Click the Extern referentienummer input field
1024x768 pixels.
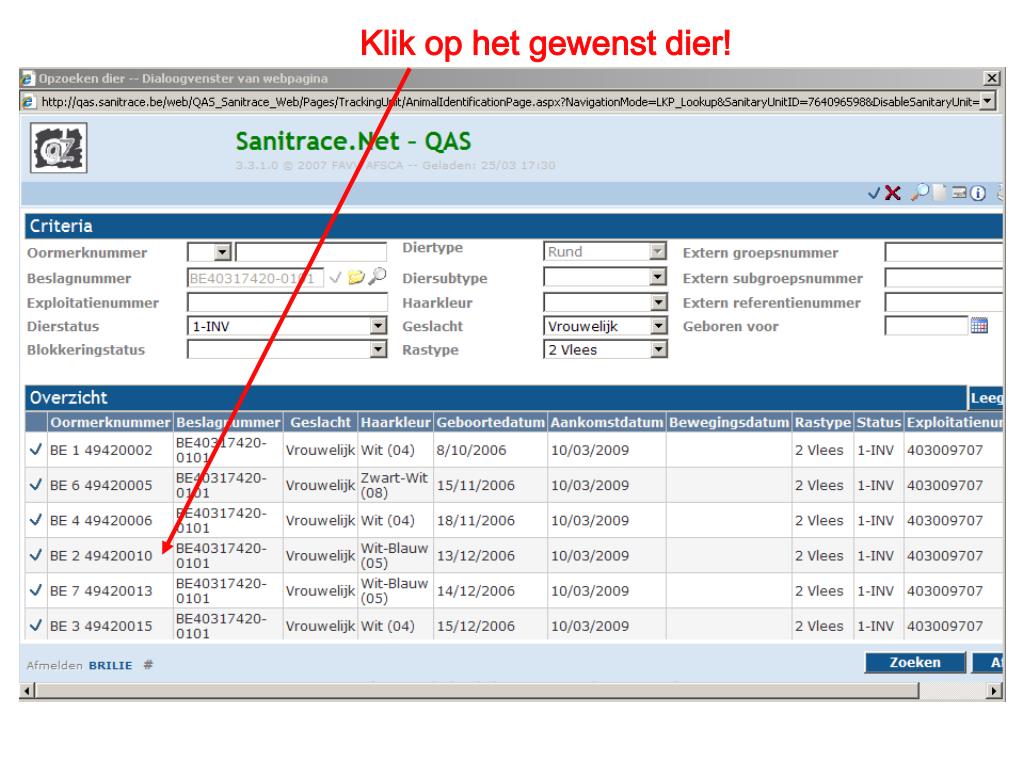pos(944,302)
